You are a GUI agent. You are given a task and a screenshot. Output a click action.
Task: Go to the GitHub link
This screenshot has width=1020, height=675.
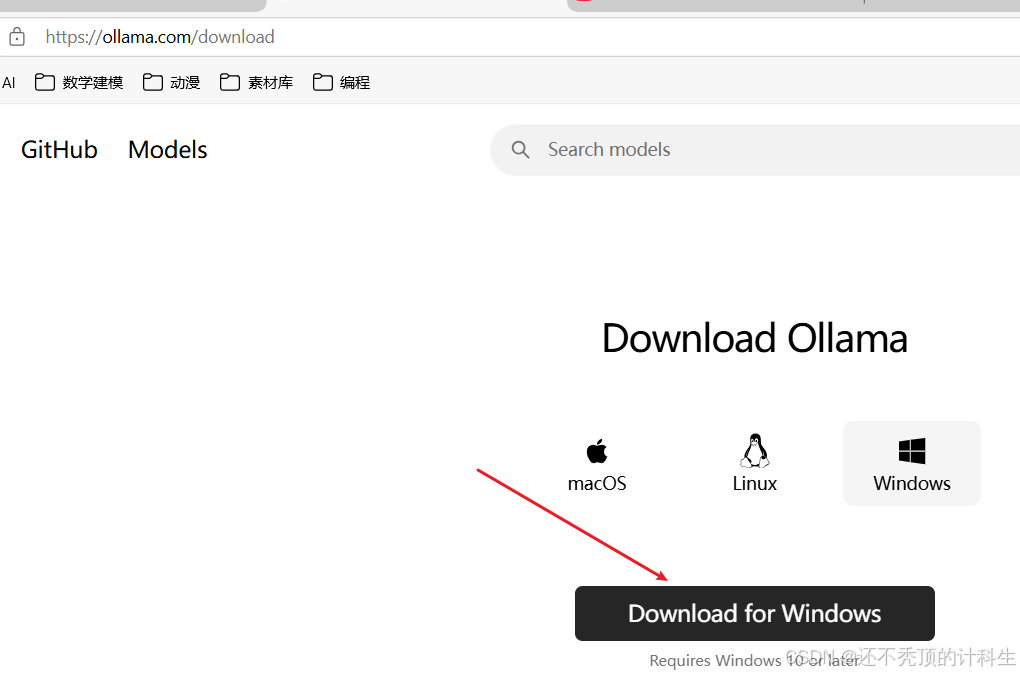coord(59,150)
